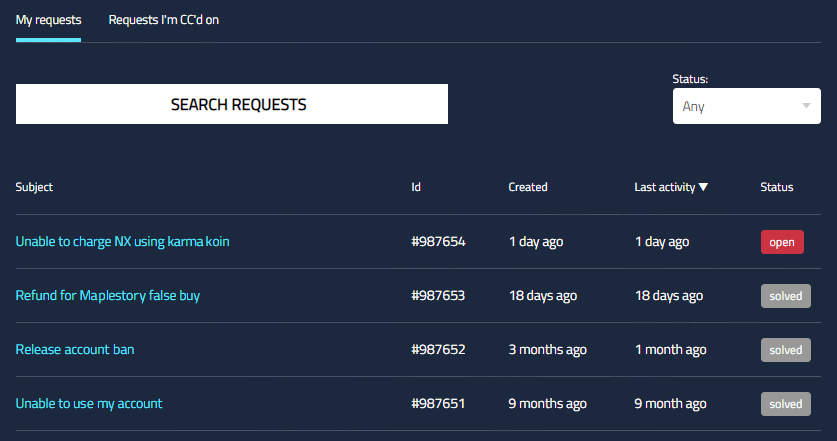
Task: Switch to Requests I'm CC'd on tab
Action: [164, 20]
